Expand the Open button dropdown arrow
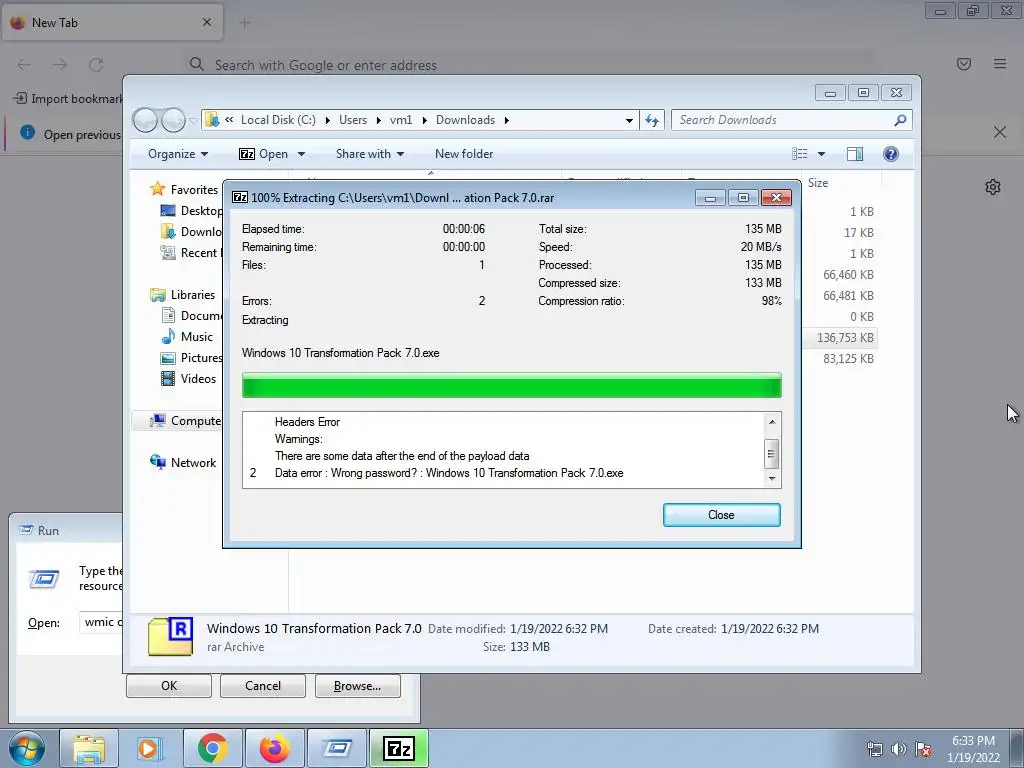The height and width of the screenshot is (768, 1024). coord(301,154)
